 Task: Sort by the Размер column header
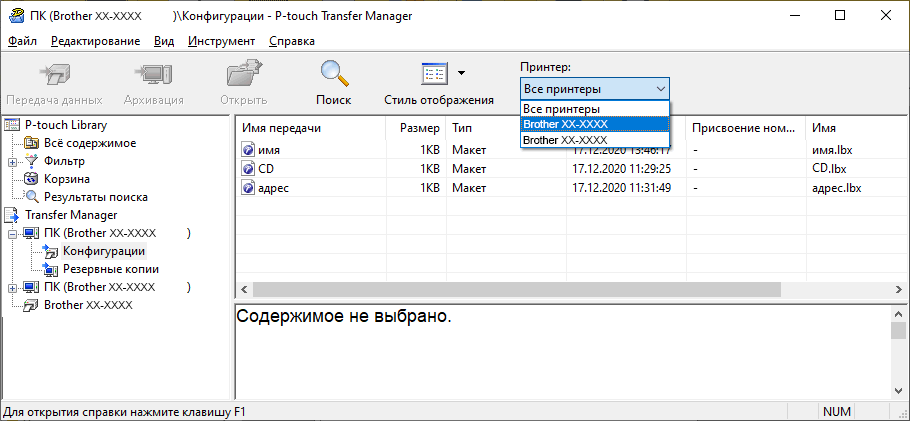pyautogui.click(x=419, y=128)
